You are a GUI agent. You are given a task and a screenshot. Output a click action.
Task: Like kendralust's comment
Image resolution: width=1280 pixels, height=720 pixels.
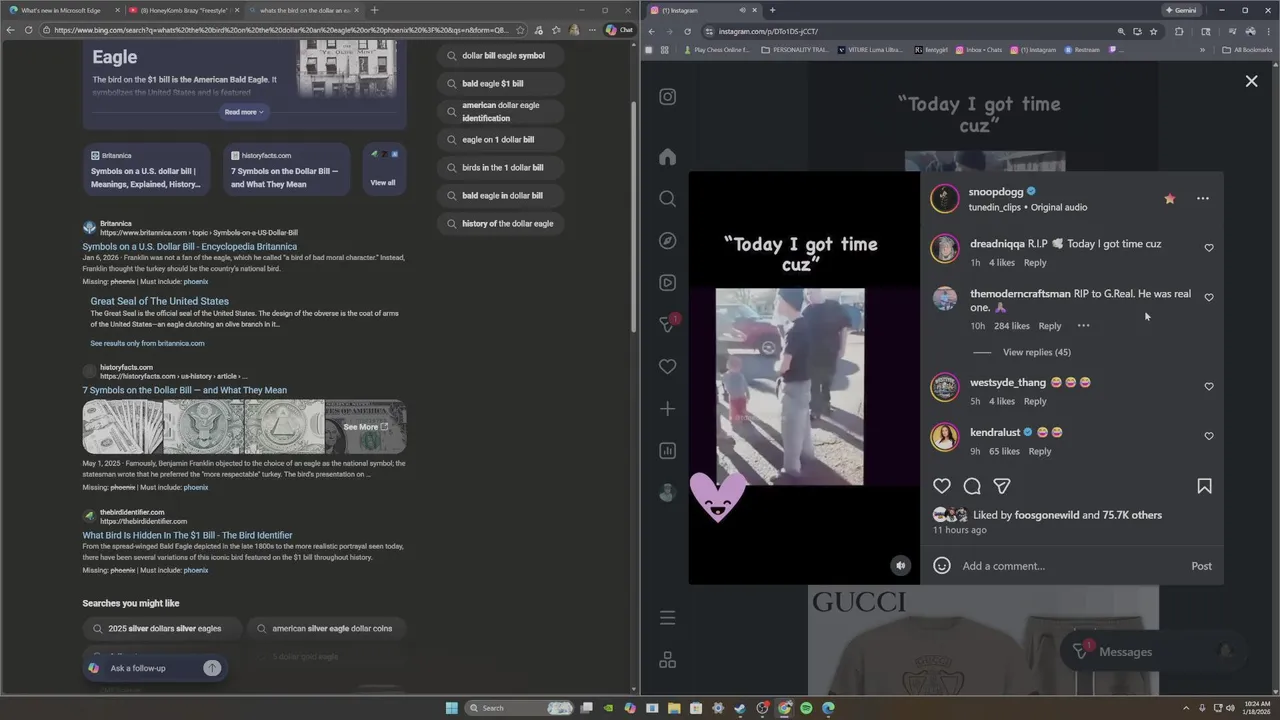click(1208, 436)
